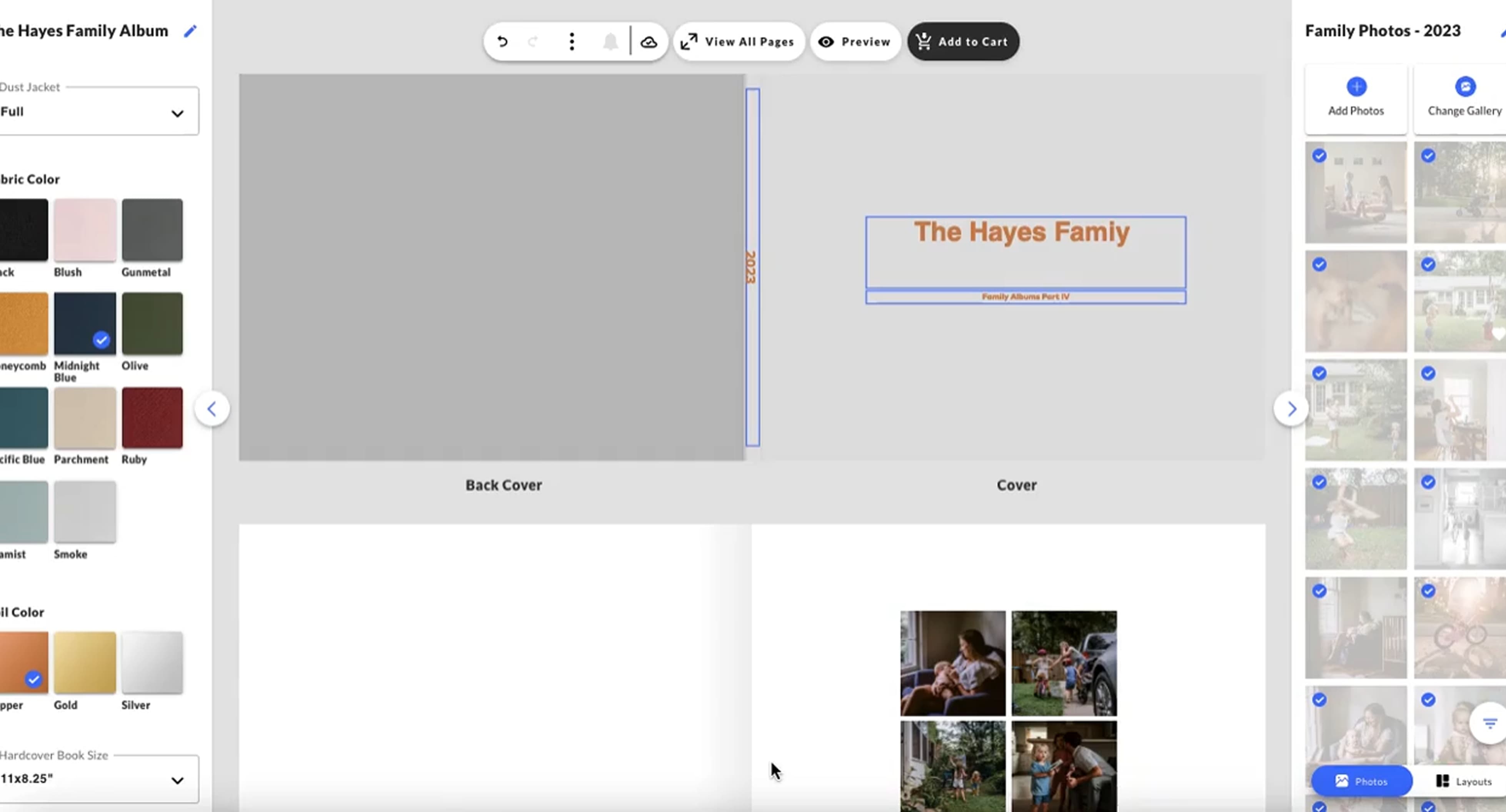Switch to the Layouts tab

[1464, 781]
